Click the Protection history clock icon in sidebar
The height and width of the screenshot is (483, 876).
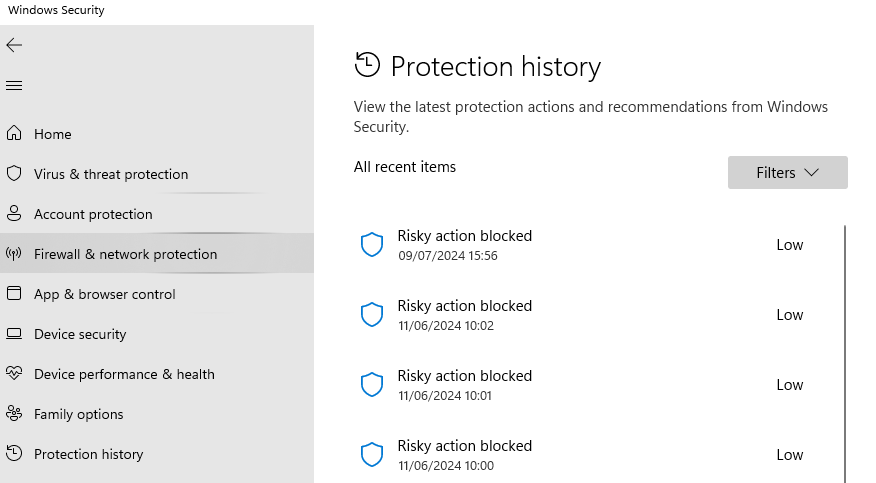14,454
